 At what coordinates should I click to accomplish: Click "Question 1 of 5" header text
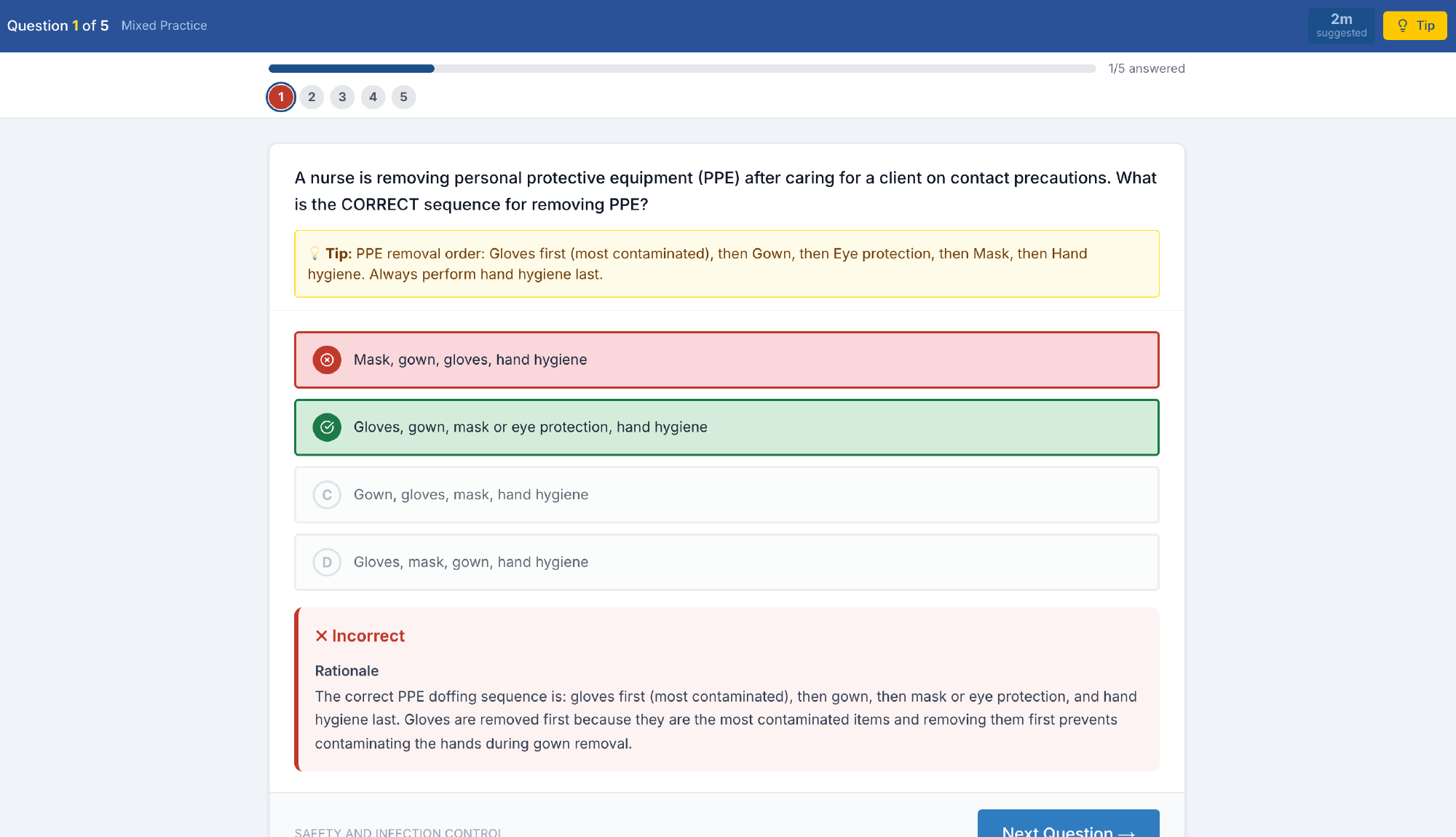point(58,25)
